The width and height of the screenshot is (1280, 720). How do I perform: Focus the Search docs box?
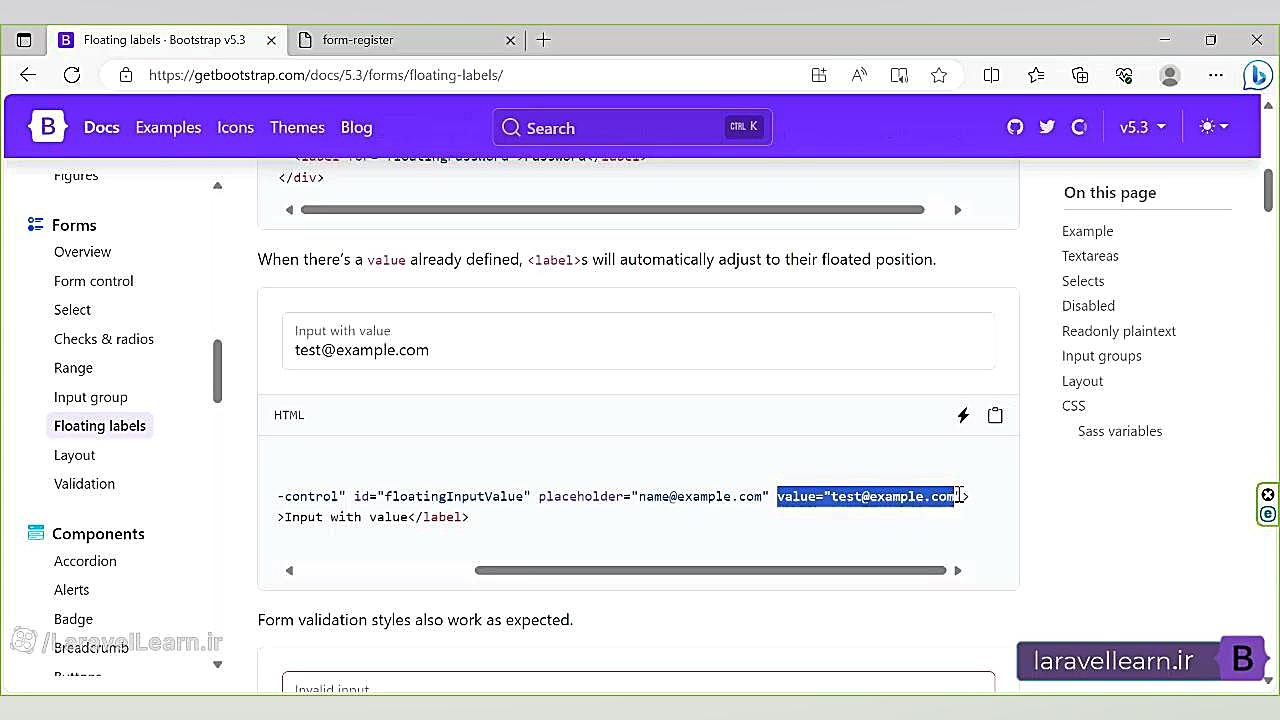632,127
